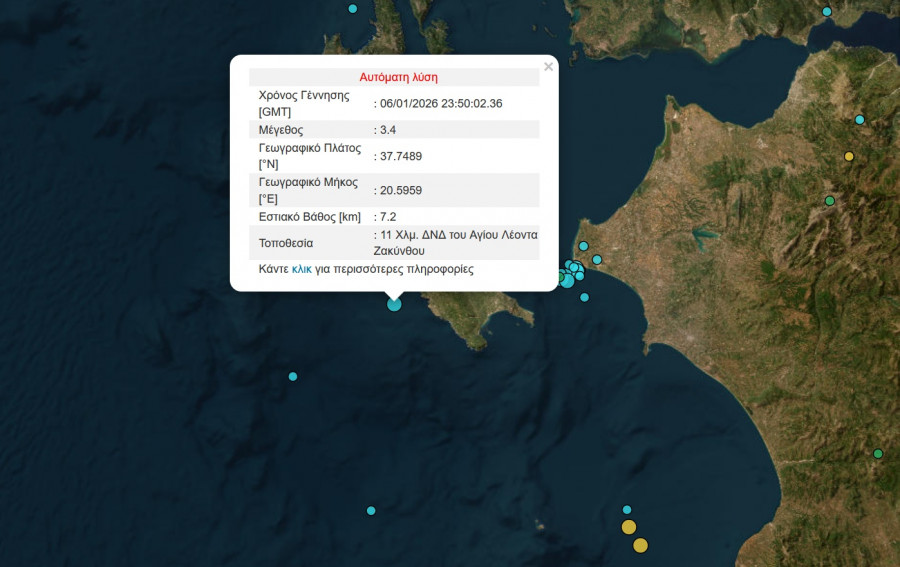The width and height of the screenshot is (900, 567).
Task: Click the cyan marker in the bottom-left sea area
Action: point(371,510)
